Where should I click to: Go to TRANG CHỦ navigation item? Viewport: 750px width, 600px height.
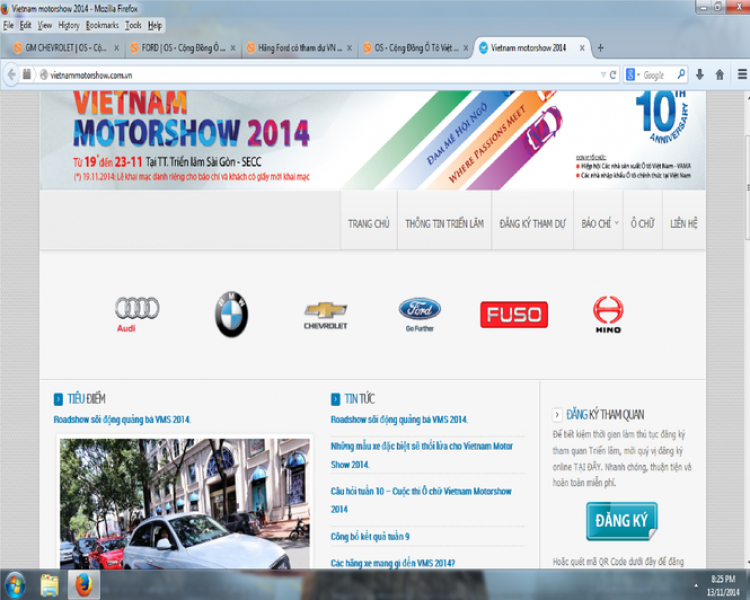pos(369,223)
